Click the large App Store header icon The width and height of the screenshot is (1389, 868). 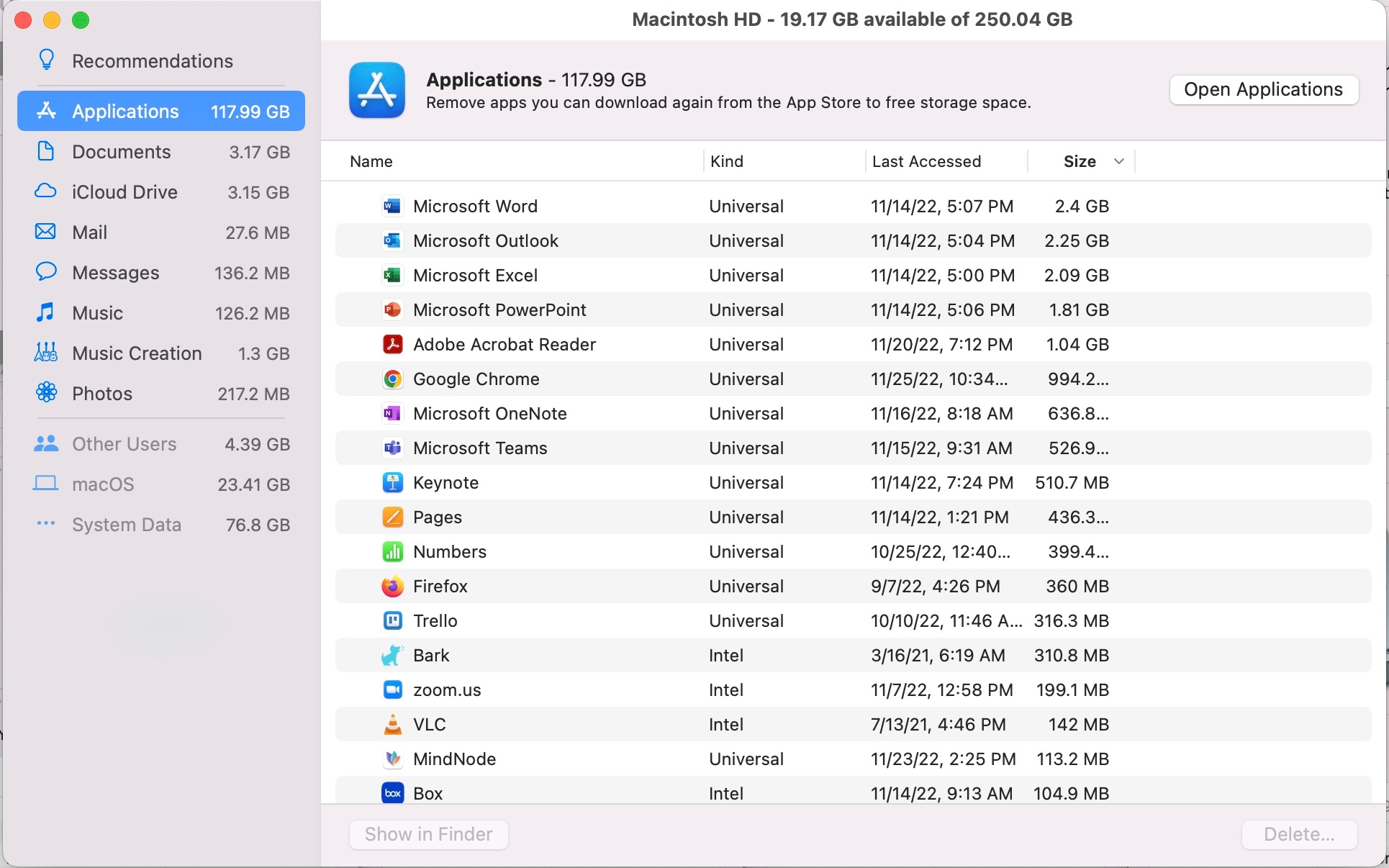[x=376, y=90]
